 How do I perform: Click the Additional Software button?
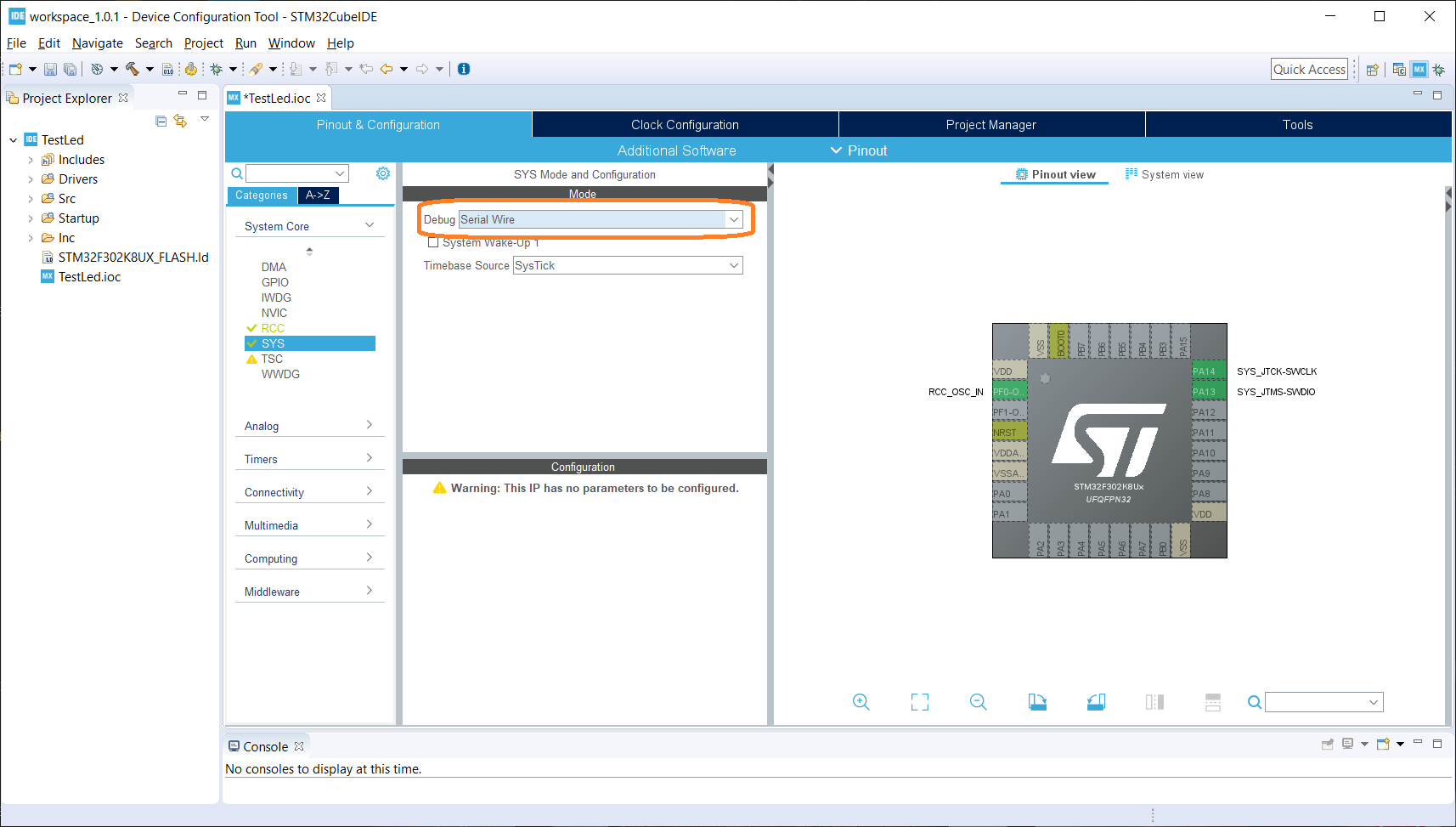tap(677, 150)
